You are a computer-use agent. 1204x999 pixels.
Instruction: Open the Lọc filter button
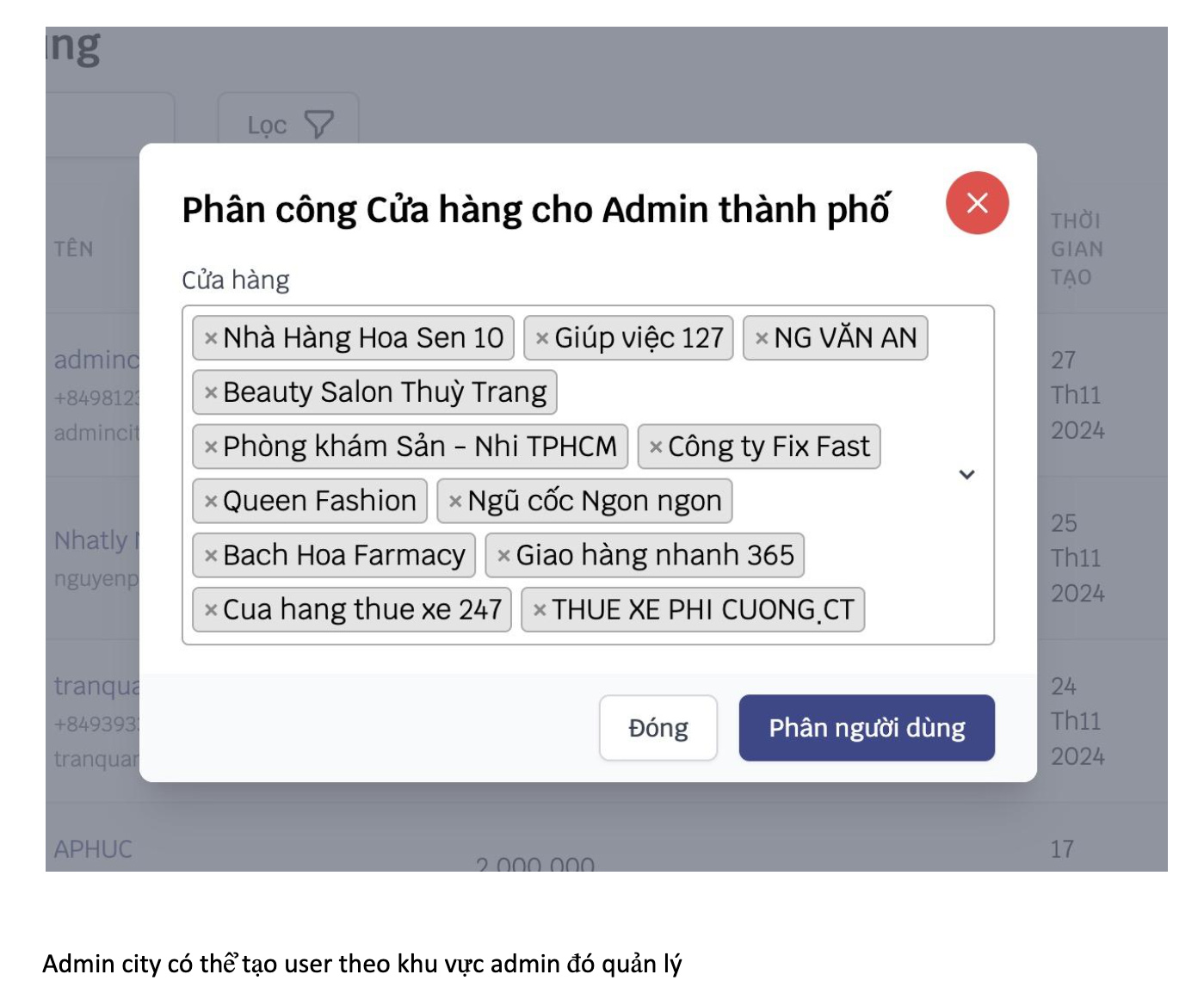[288, 125]
